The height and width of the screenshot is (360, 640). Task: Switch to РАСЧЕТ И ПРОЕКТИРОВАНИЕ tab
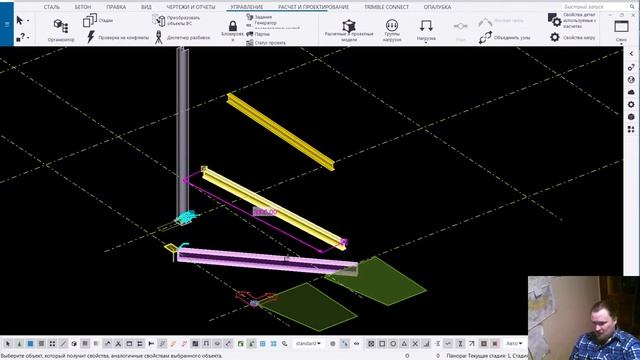[313, 7]
